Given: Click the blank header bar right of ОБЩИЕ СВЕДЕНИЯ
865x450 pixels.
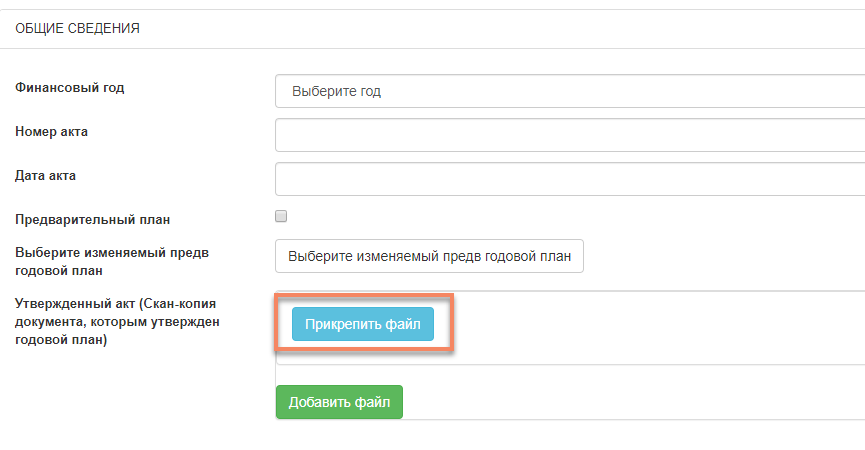Looking at the screenshot, I should (502, 29).
